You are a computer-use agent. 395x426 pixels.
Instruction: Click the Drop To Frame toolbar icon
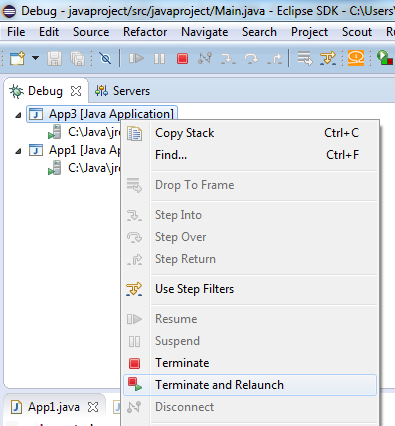pyautogui.click(x=305, y=58)
